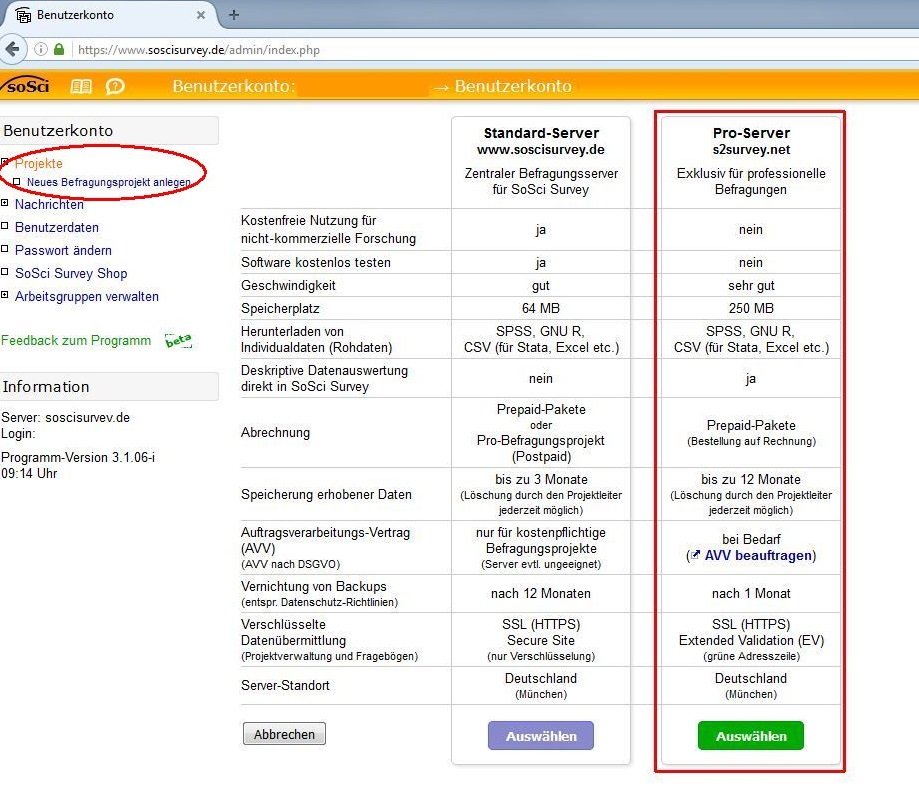Open SoSci Survey Shop
Image resolution: width=919 pixels, height=799 pixels.
(x=71, y=273)
